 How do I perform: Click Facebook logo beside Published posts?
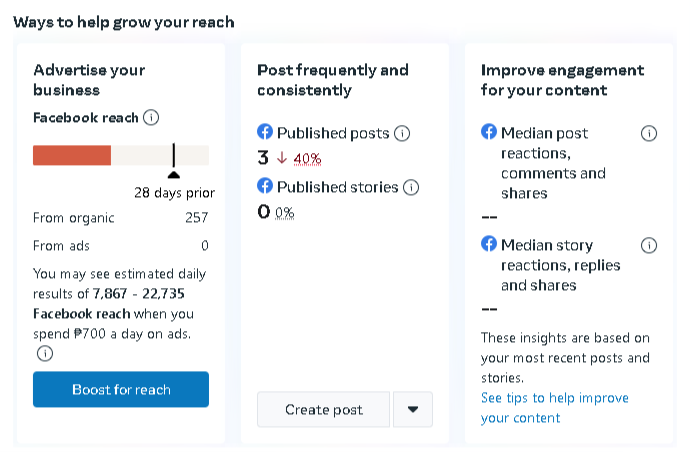265,132
